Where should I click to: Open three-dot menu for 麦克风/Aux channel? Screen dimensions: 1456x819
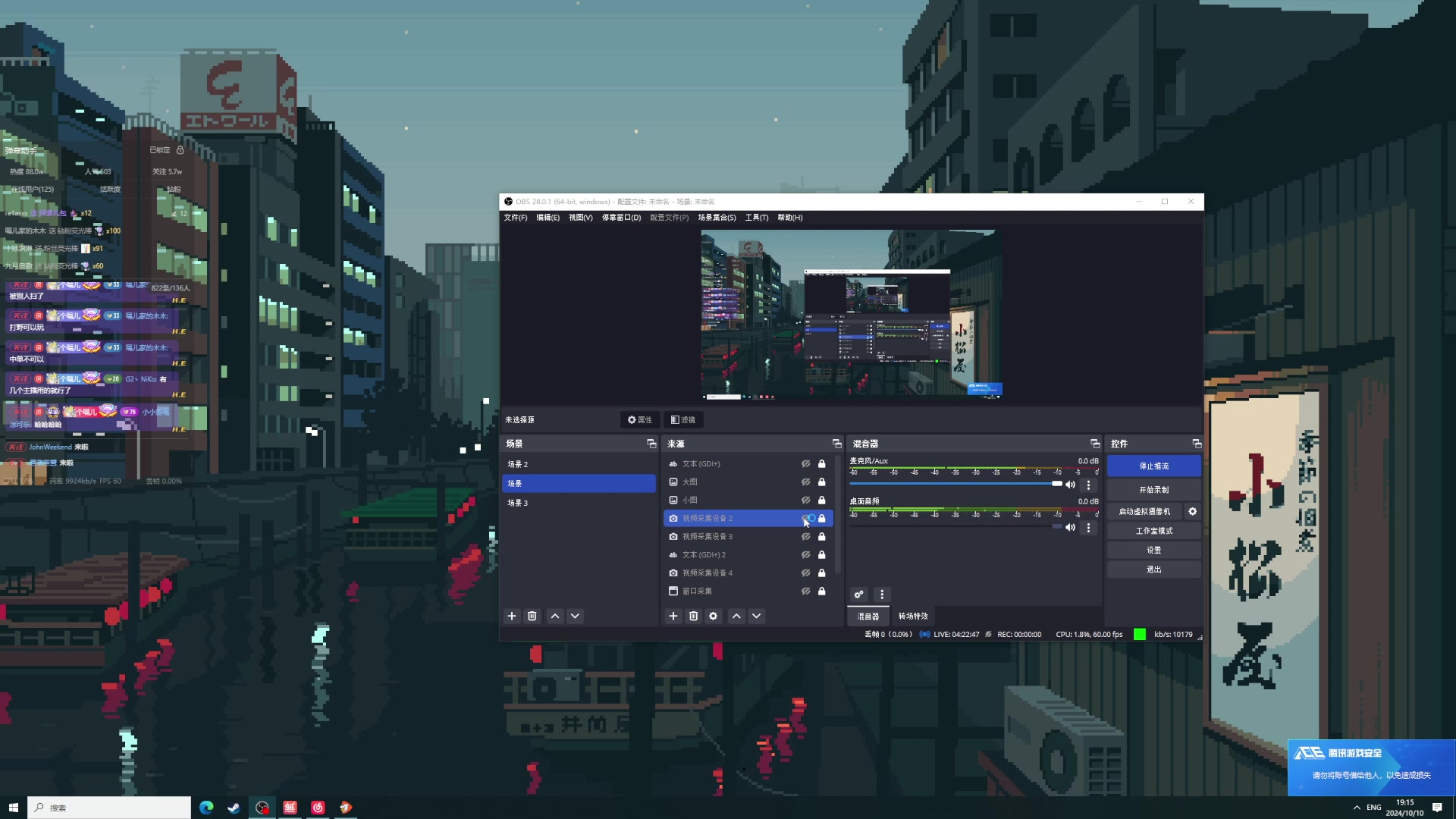click(x=1088, y=485)
